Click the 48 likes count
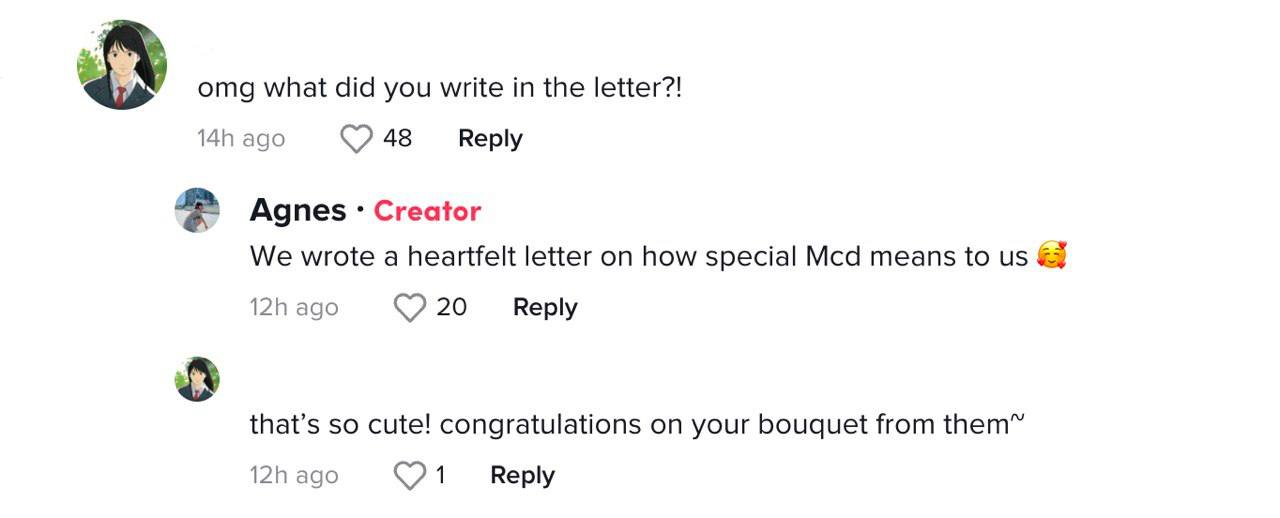 tap(397, 139)
